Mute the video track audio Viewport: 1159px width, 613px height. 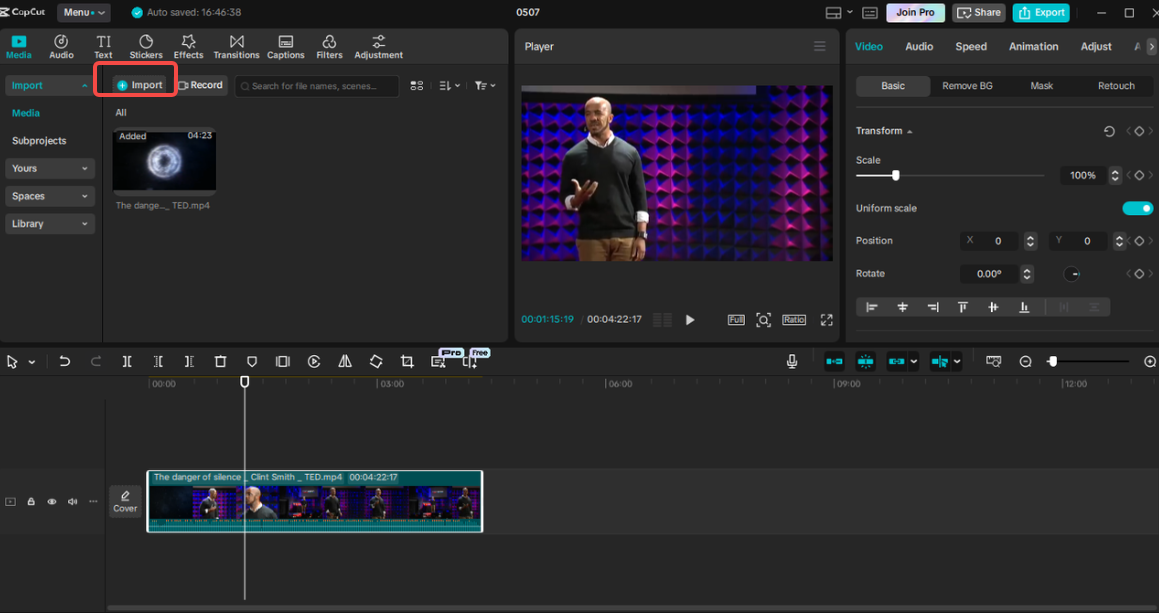(x=72, y=501)
